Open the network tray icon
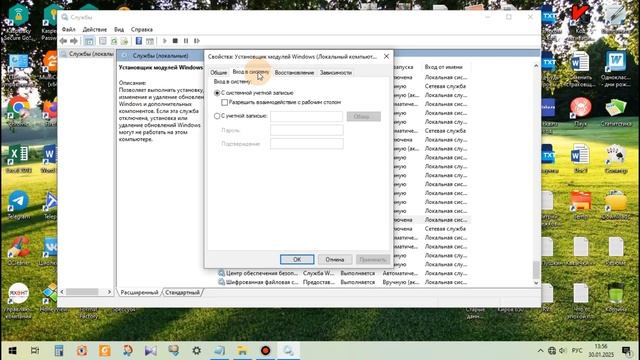 tap(552, 351)
